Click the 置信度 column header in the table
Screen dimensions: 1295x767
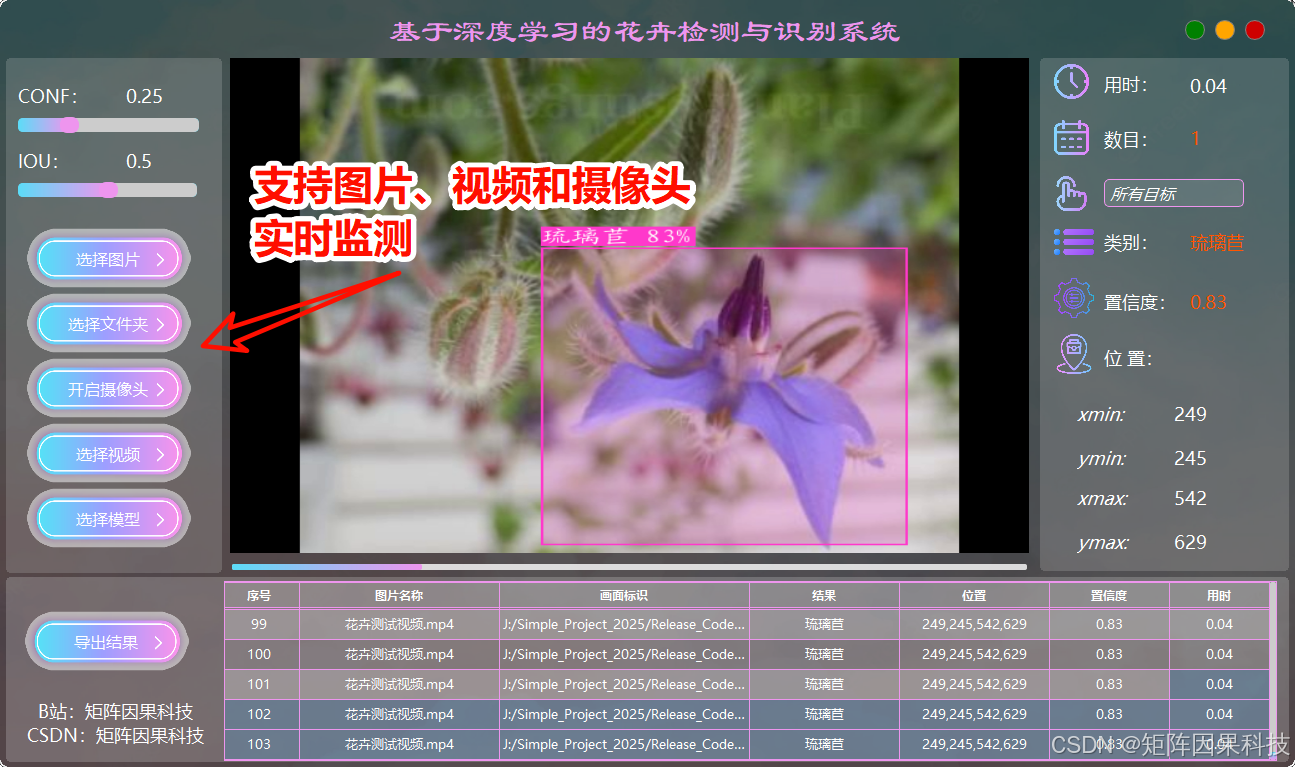(1109, 595)
